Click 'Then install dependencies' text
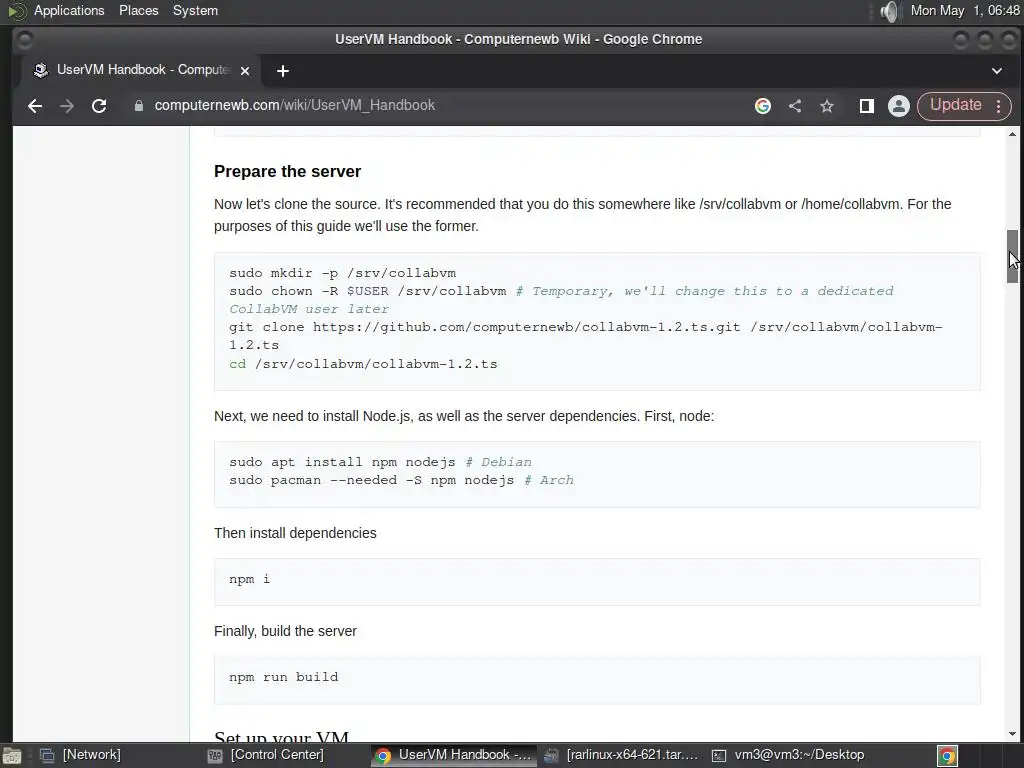1024x768 pixels. click(x=295, y=533)
